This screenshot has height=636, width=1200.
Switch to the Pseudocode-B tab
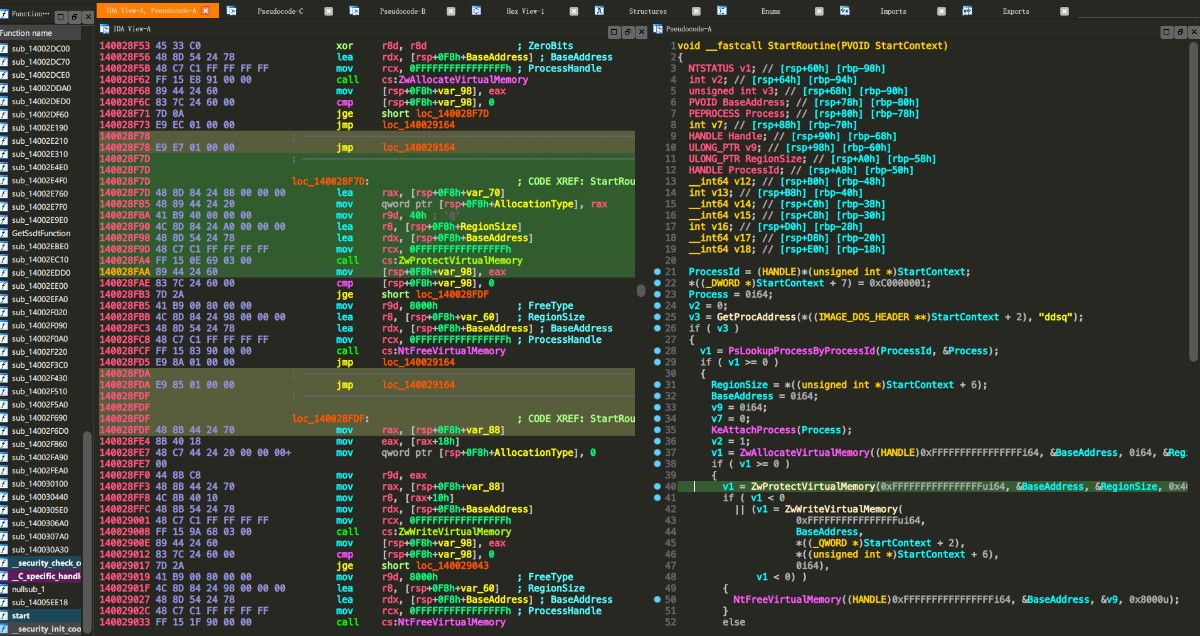[403, 10]
